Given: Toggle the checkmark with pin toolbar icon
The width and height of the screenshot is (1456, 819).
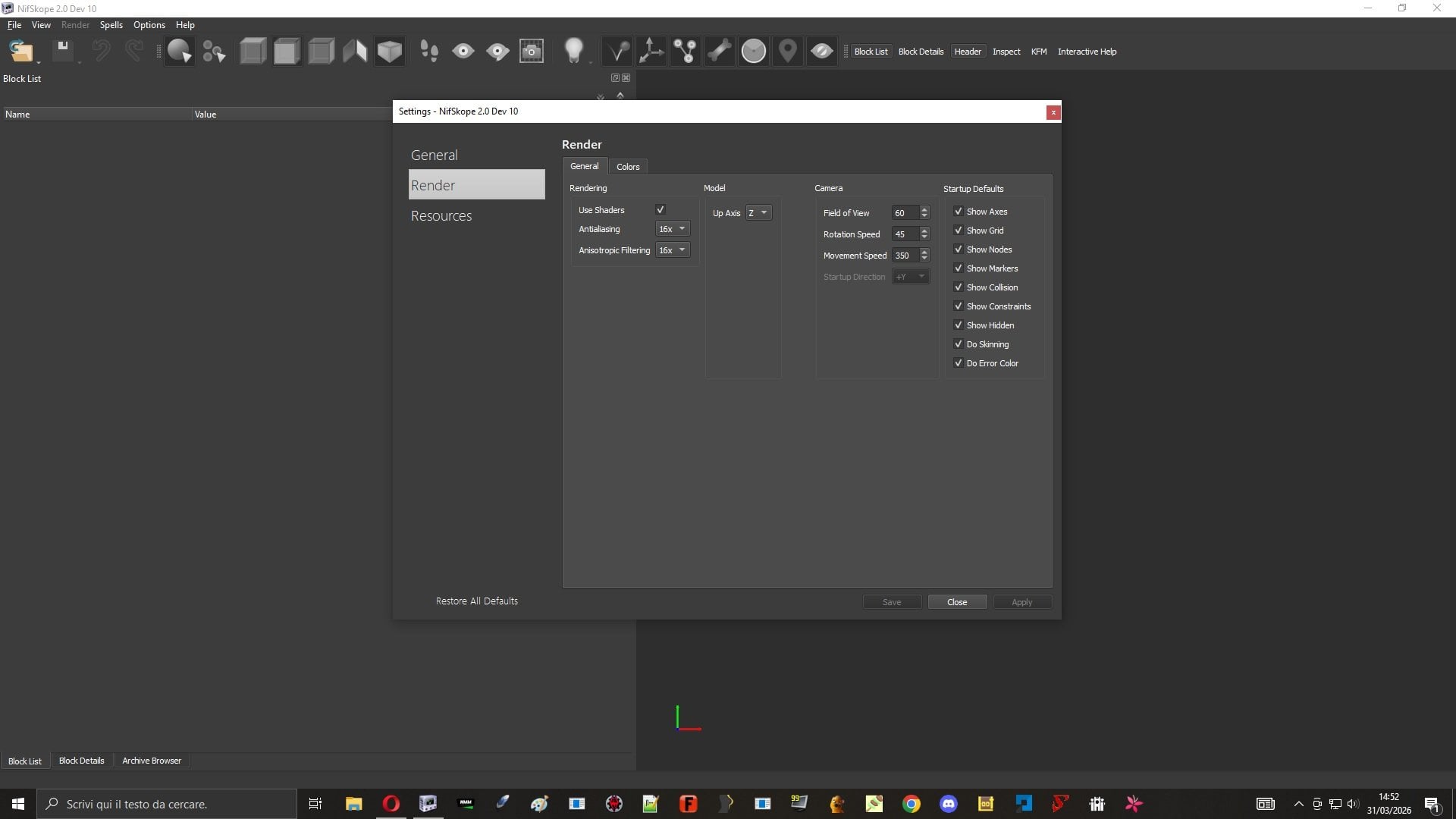Looking at the screenshot, I should click(x=617, y=52).
